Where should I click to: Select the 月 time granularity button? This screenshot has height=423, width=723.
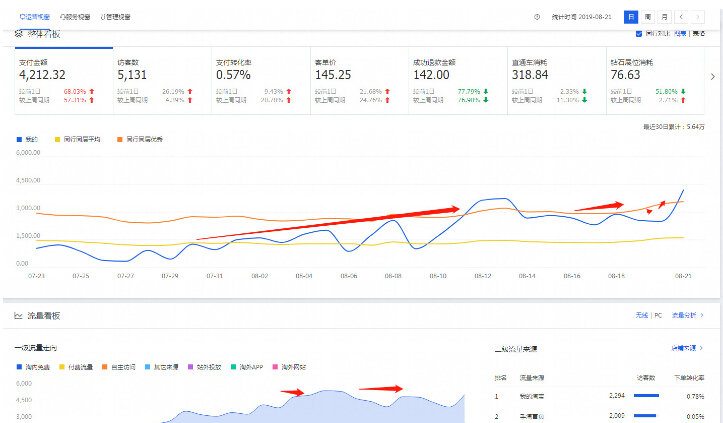click(x=664, y=17)
